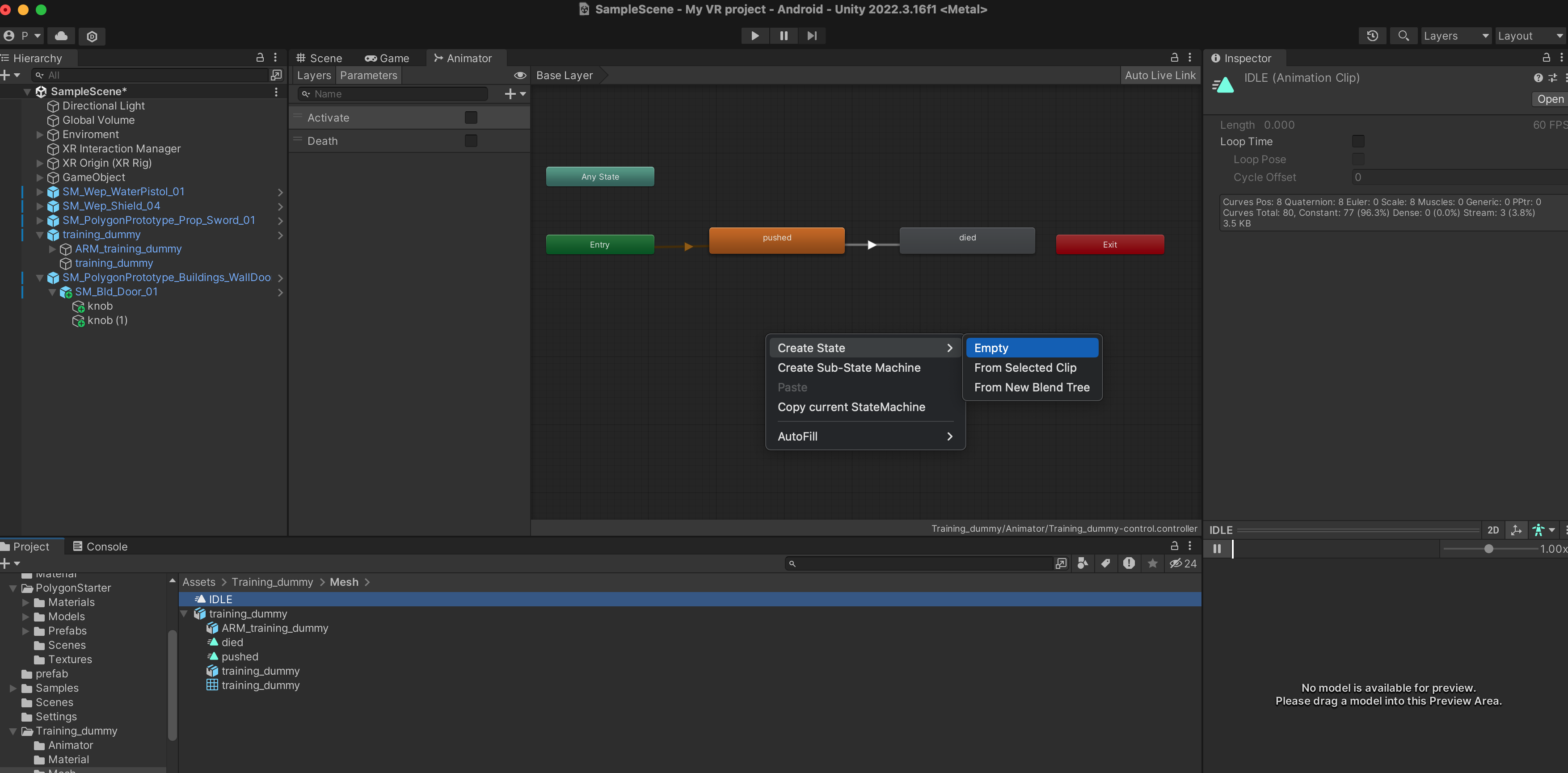
Task: Collapse the Training_dummy project folder
Action: coord(13,731)
